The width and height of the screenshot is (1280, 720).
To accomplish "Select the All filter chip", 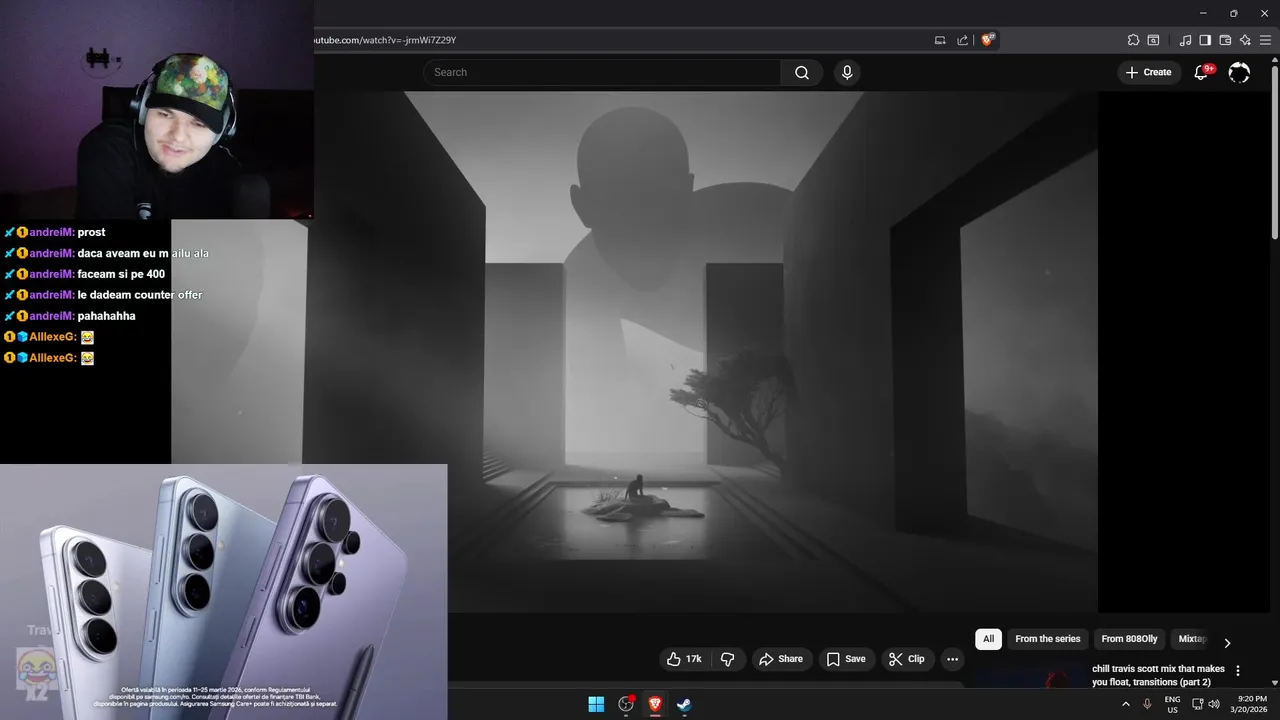I will [x=988, y=639].
